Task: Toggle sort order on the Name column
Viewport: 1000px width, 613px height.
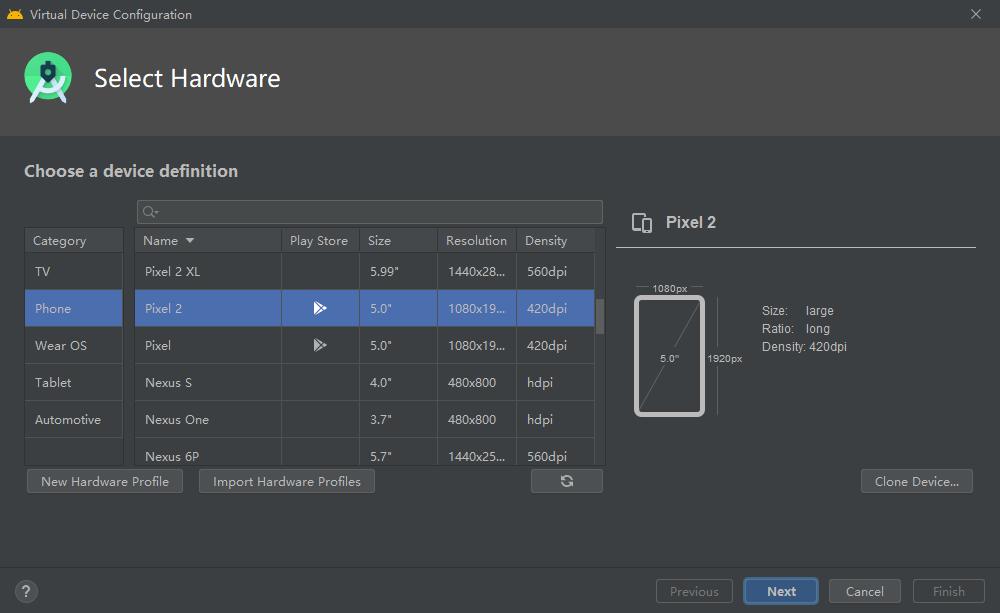Action: 163,240
